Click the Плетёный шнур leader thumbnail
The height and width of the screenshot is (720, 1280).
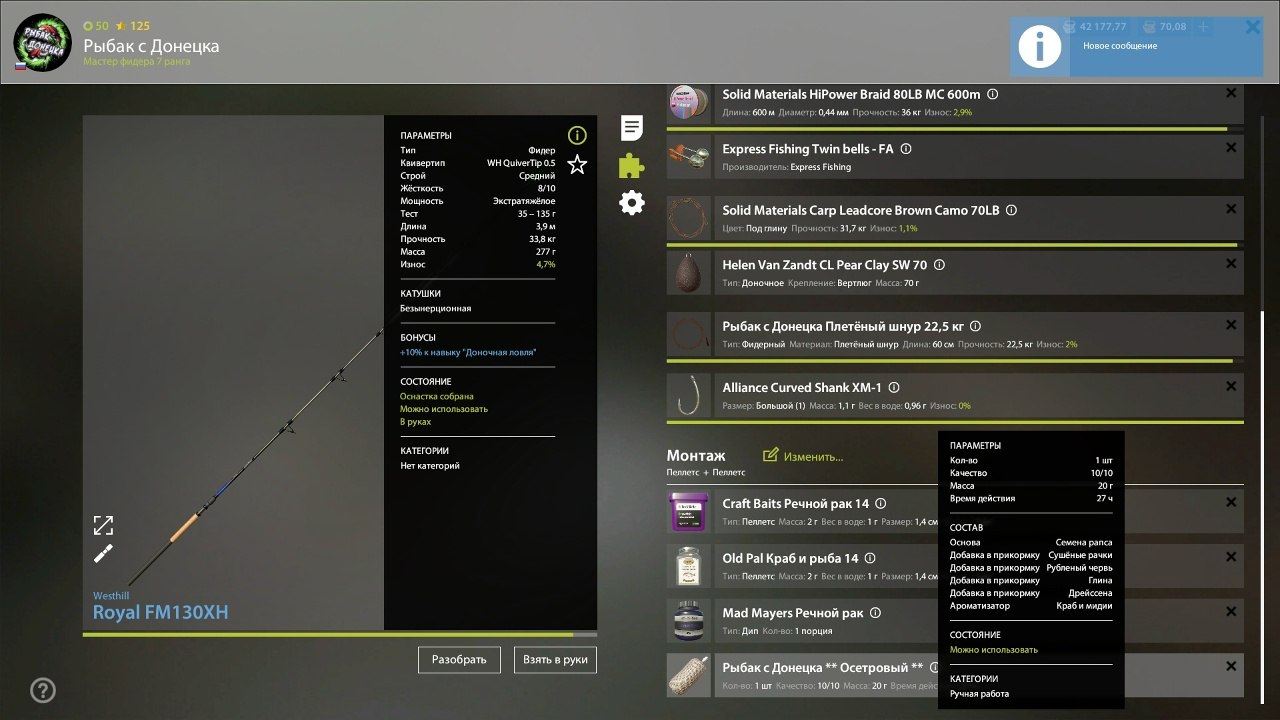tap(689, 334)
